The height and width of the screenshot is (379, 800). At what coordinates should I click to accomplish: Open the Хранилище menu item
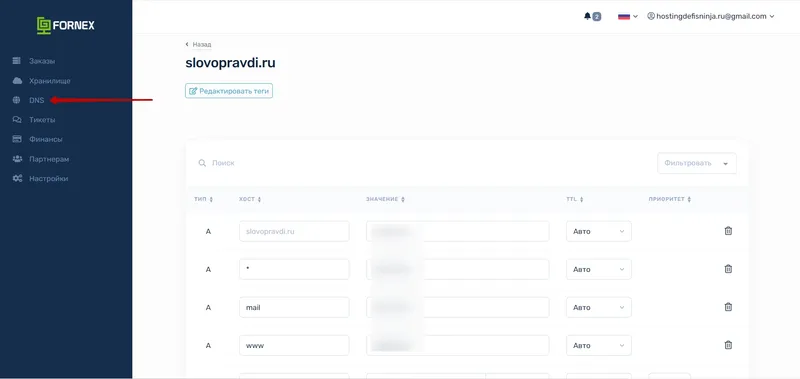click(x=49, y=81)
